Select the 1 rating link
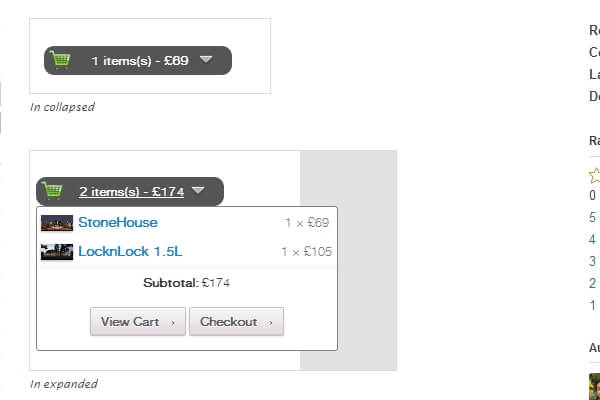 593,305
